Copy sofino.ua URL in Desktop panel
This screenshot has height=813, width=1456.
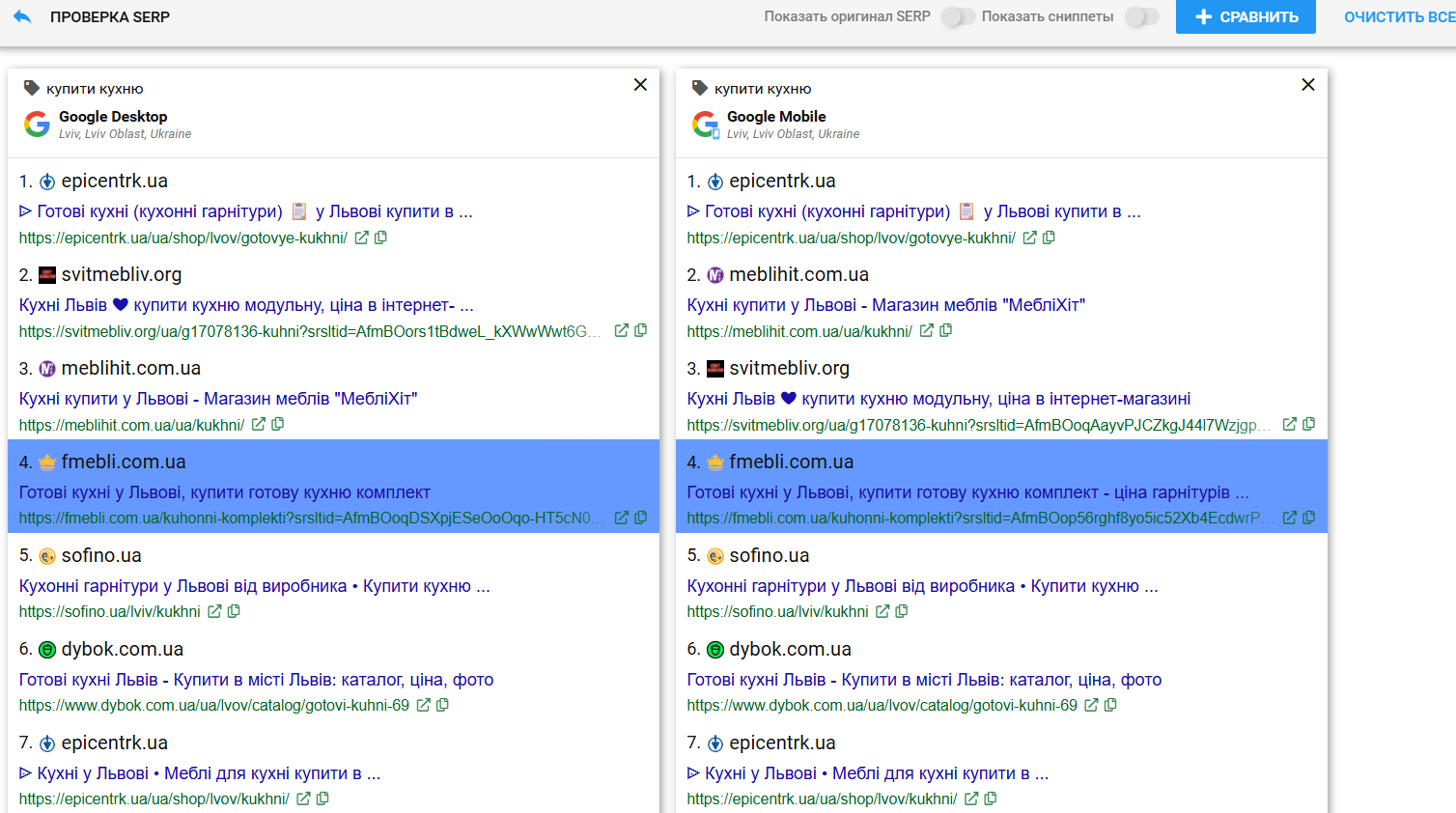(x=234, y=611)
